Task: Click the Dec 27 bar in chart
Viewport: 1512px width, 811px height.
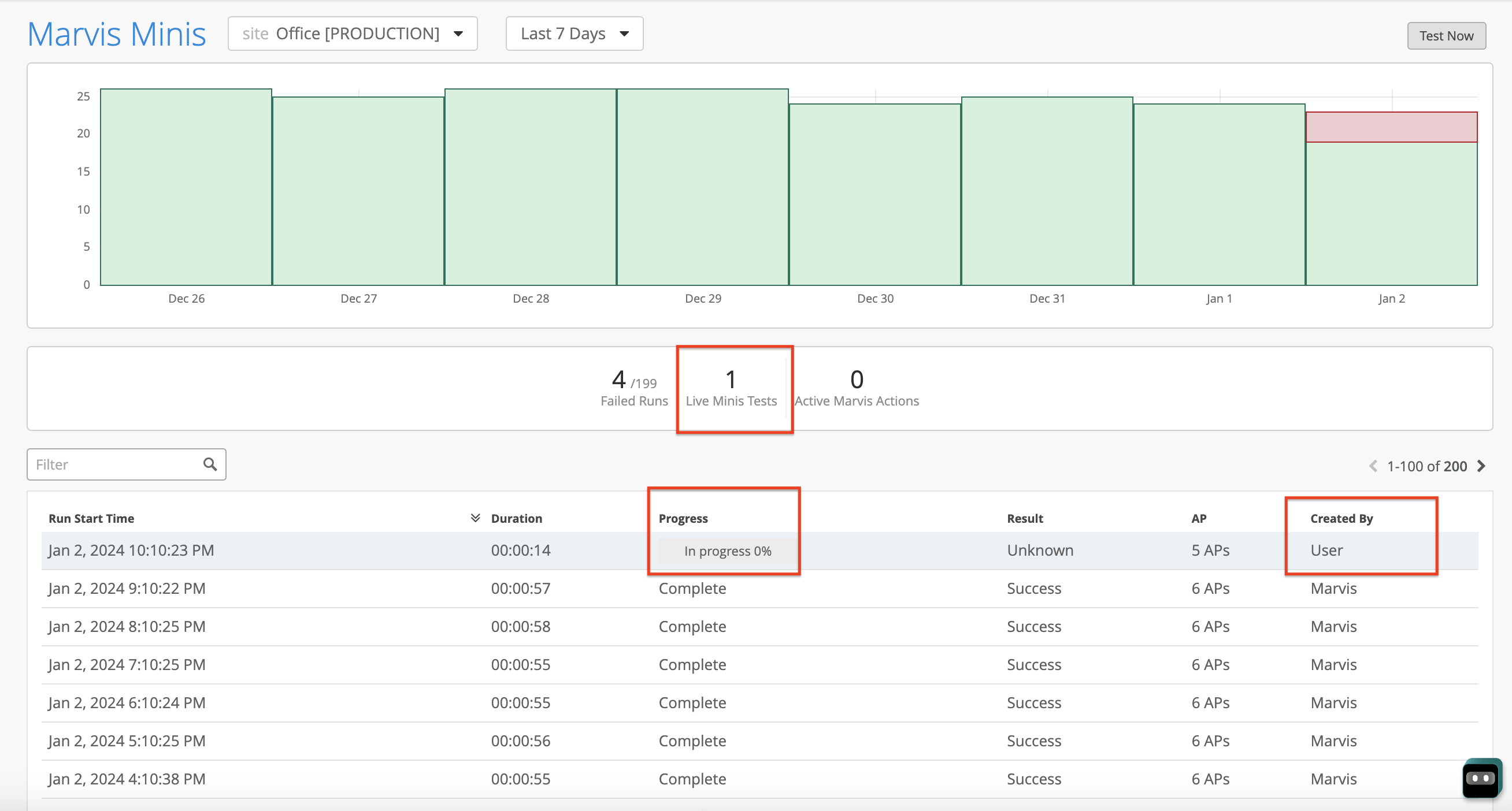Action: [x=358, y=191]
